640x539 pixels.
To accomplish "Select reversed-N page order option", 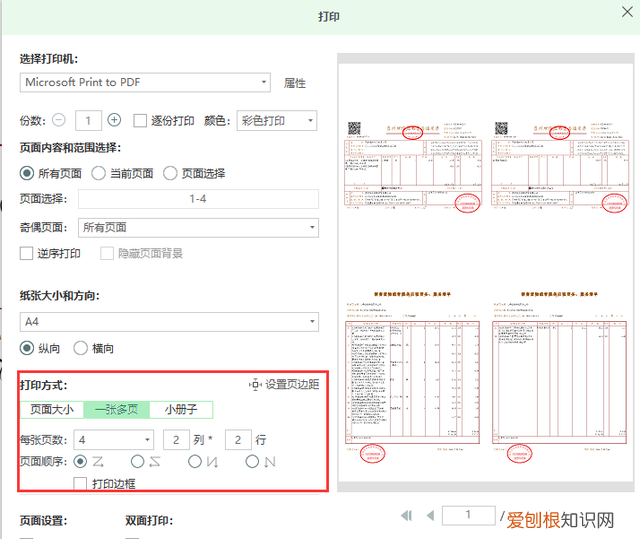I will point(195,461).
